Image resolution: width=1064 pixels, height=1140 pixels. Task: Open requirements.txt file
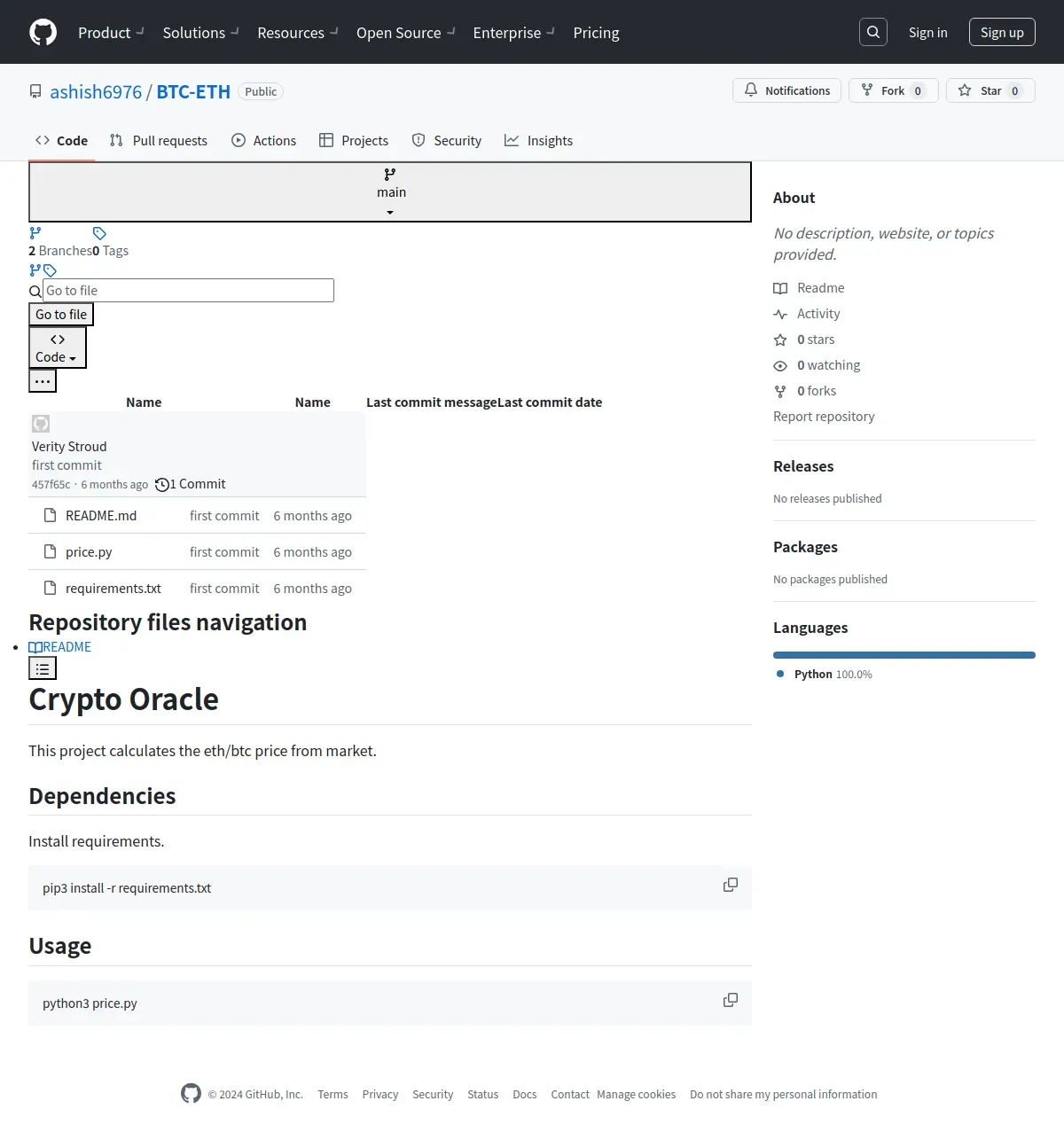pyautogui.click(x=113, y=588)
